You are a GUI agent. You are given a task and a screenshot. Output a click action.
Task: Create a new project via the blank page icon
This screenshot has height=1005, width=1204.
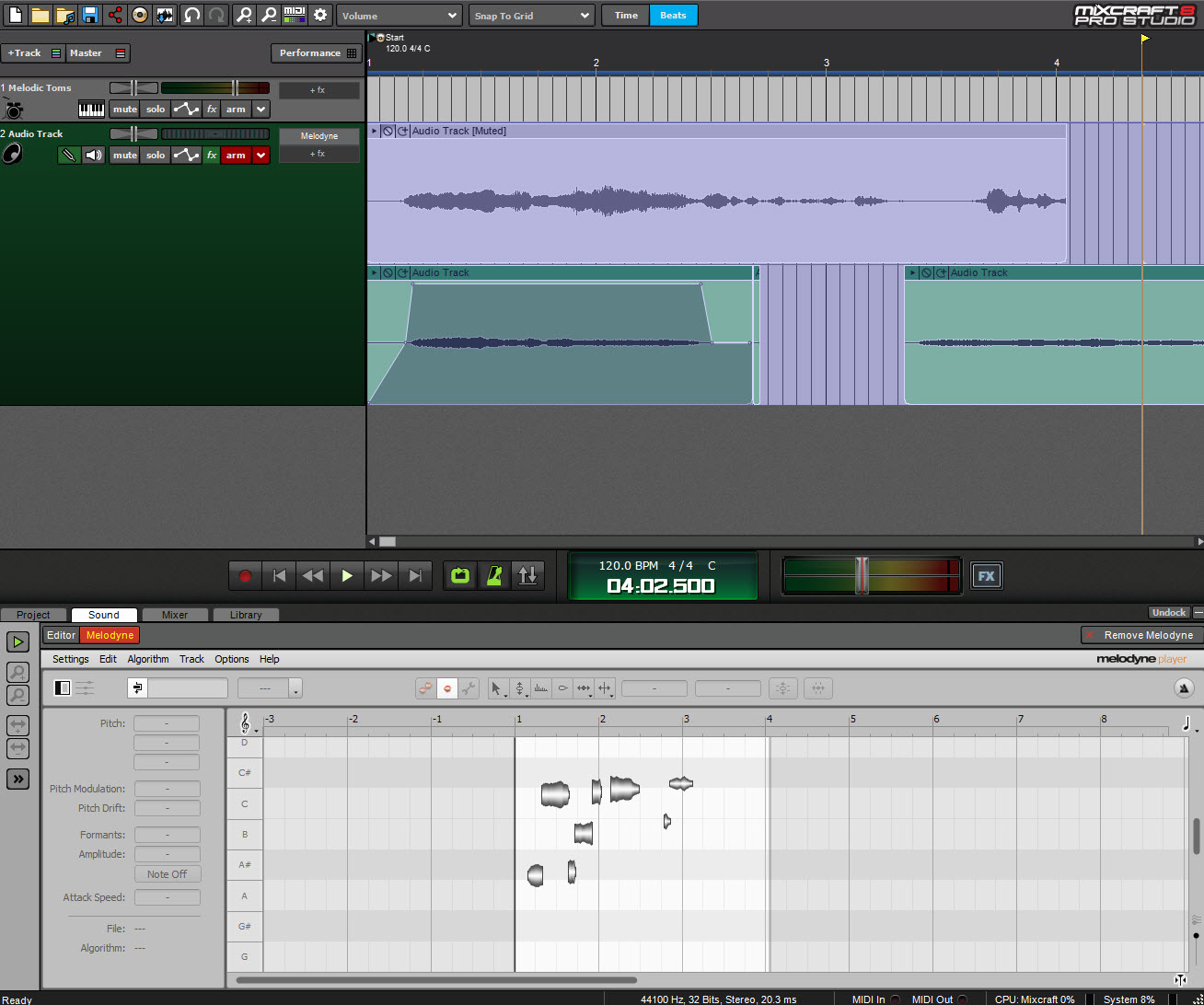(x=16, y=15)
